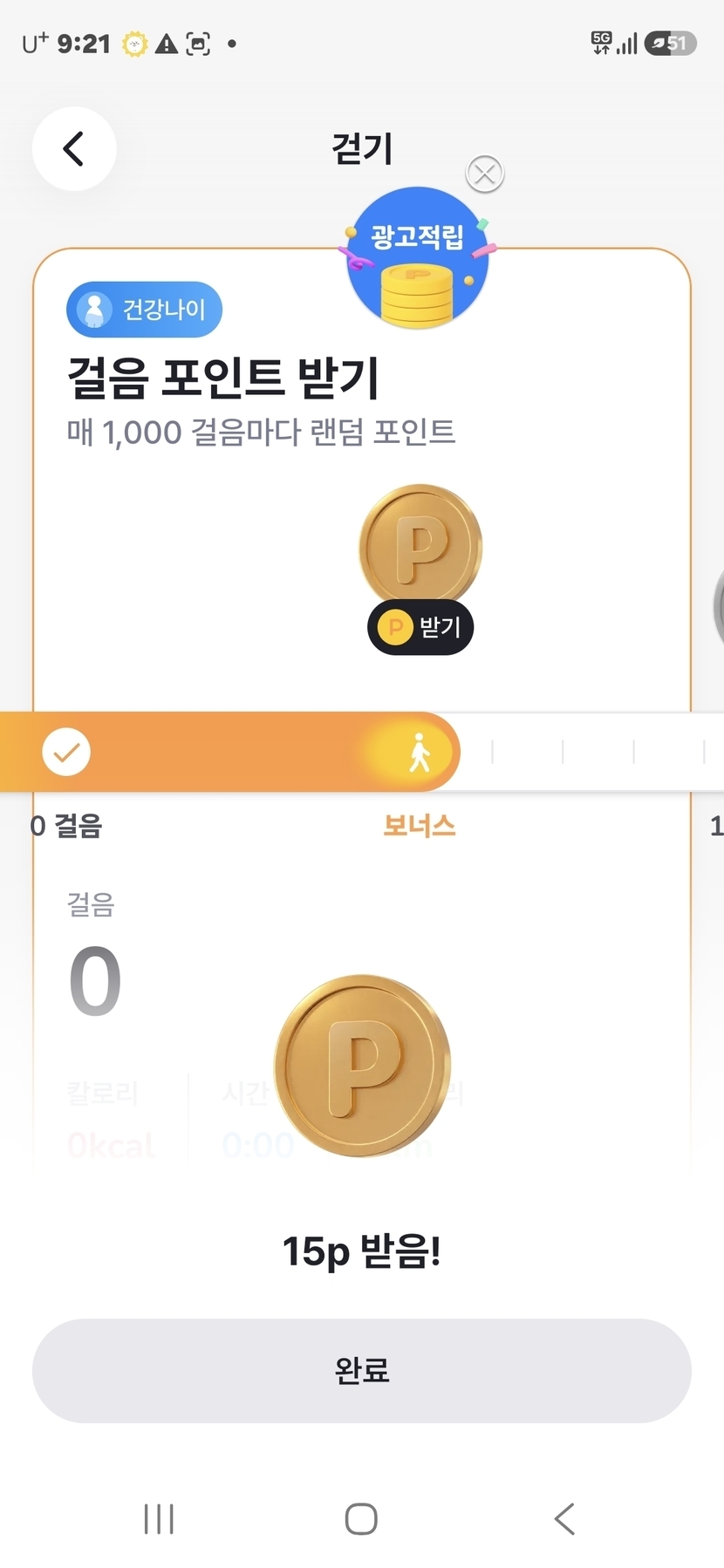724x1568 pixels.
Task: Tap the 완료 button
Action: point(362,1370)
